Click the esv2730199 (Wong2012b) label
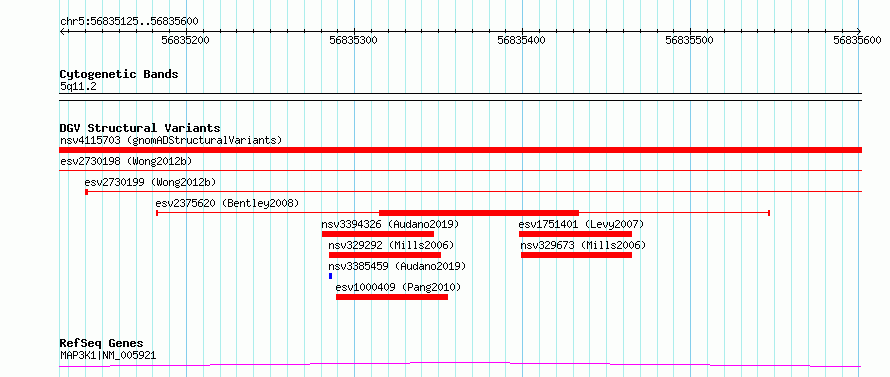890x377 pixels. tap(150, 182)
